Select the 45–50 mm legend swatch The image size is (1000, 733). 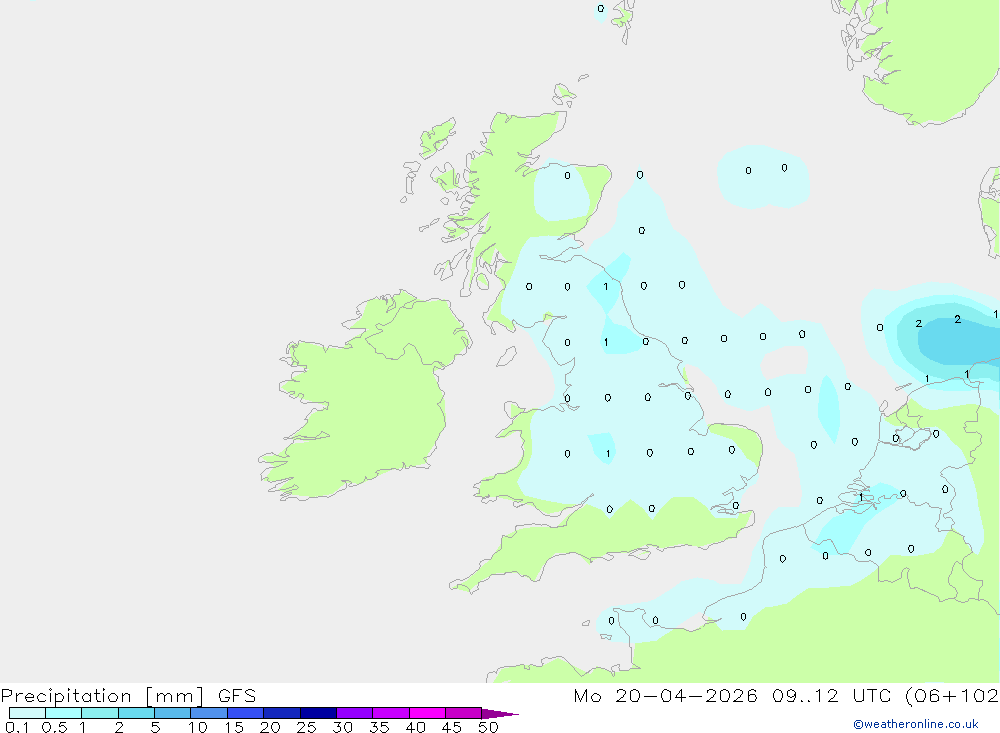coord(463,713)
